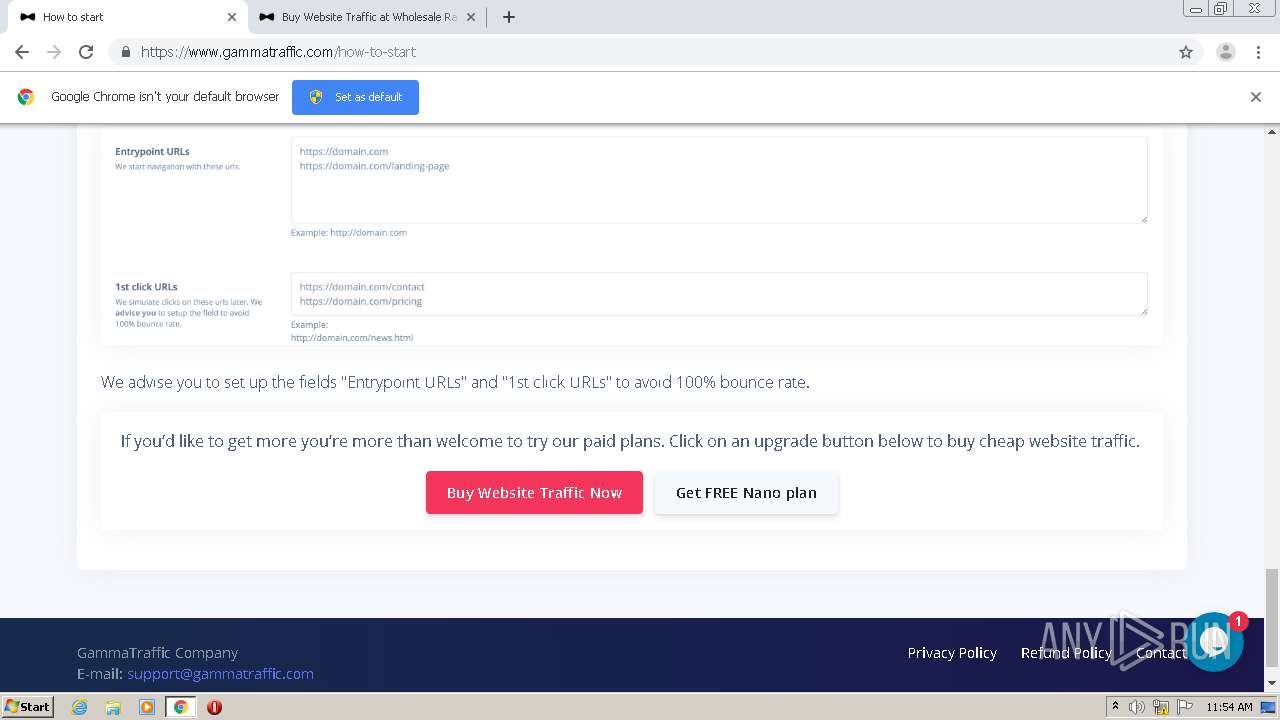1280x720 pixels.
Task: Reload the current page
Action: (x=86, y=52)
